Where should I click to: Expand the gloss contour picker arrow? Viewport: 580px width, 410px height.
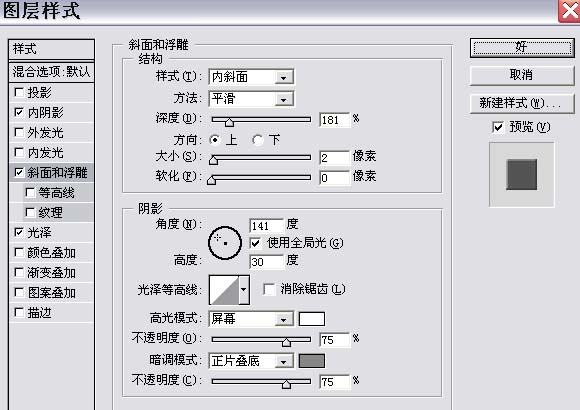[244, 290]
